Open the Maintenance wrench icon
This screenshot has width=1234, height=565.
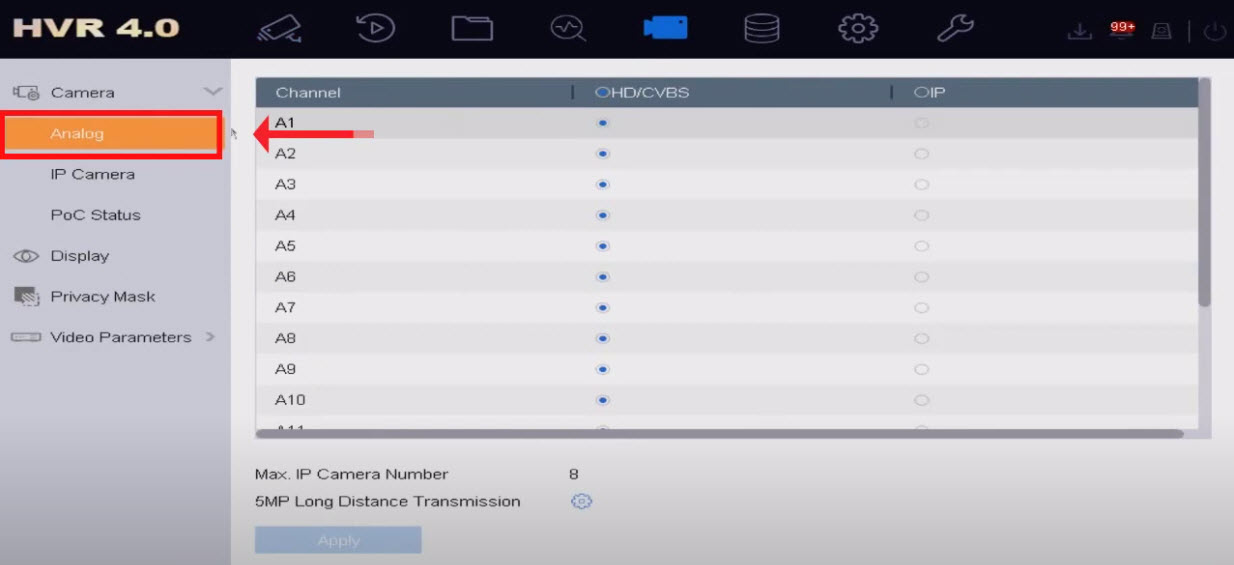pos(955,28)
